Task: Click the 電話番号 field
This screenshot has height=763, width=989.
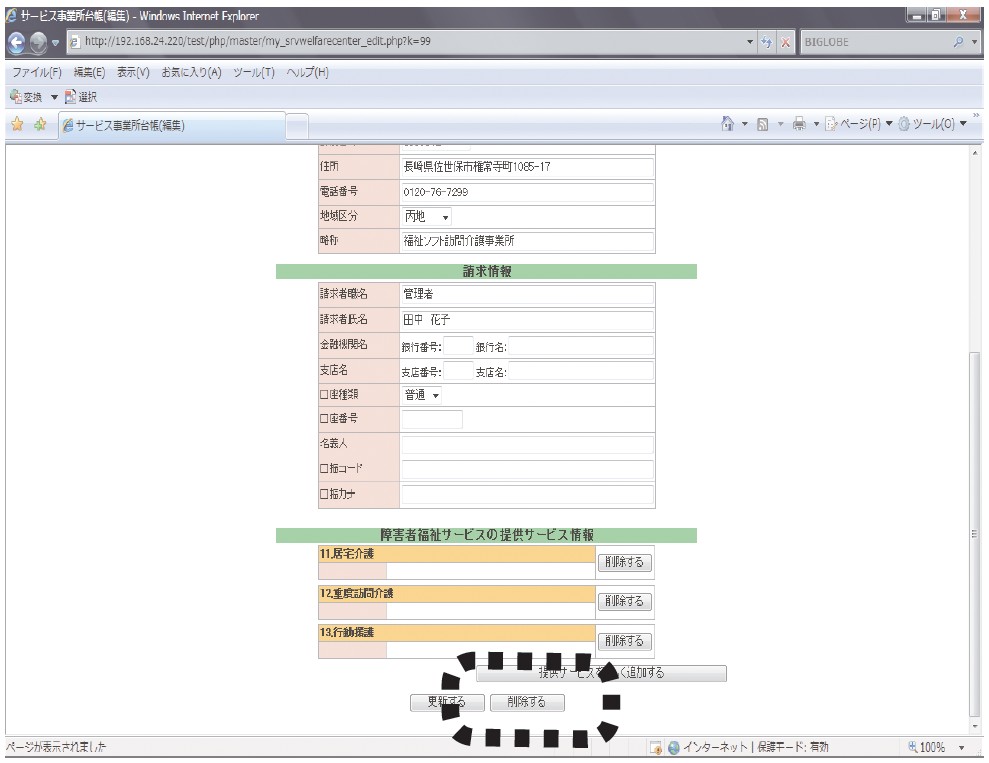Action: pyautogui.click(x=527, y=192)
